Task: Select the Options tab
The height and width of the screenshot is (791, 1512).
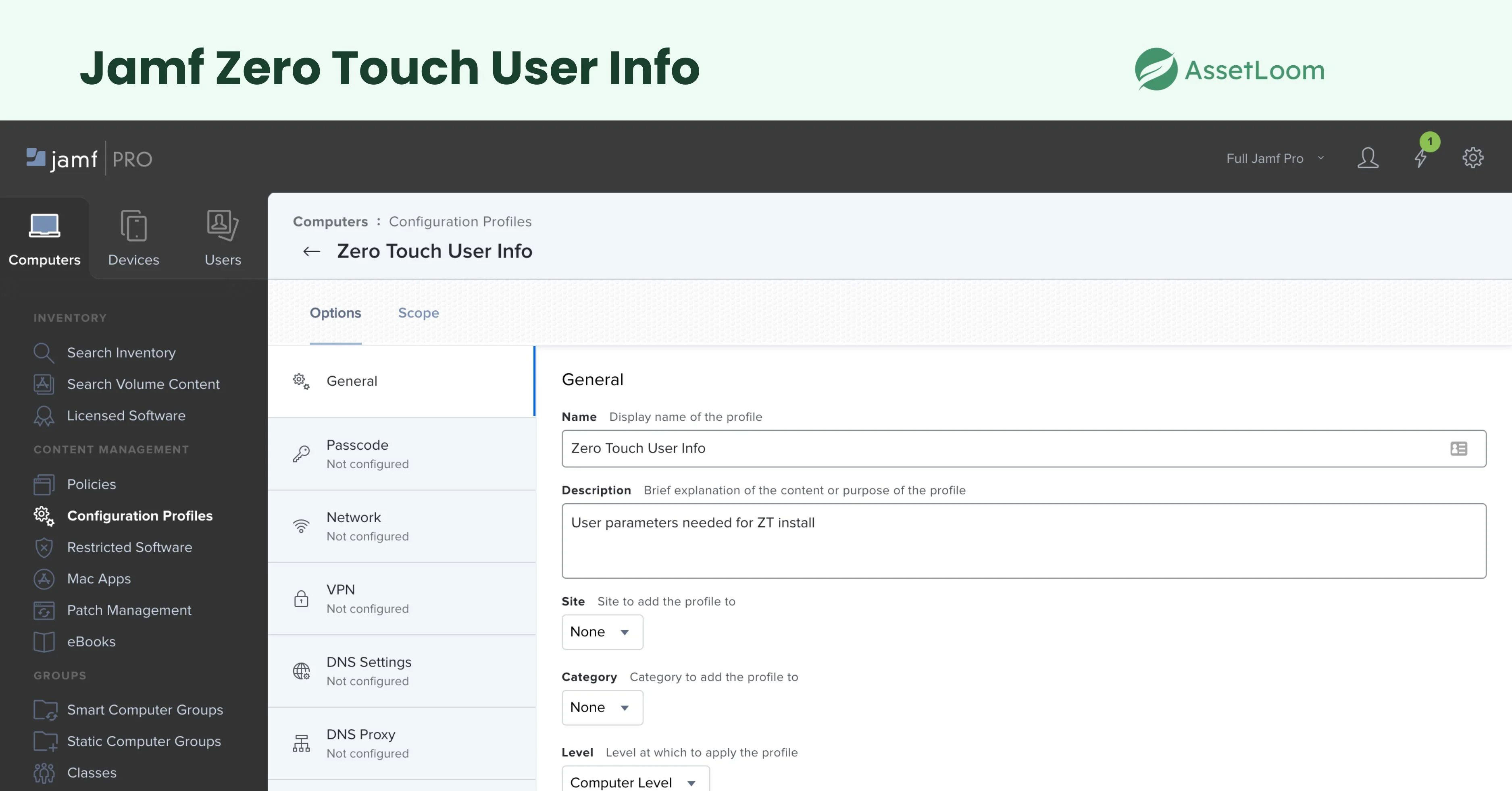Action: click(335, 313)
